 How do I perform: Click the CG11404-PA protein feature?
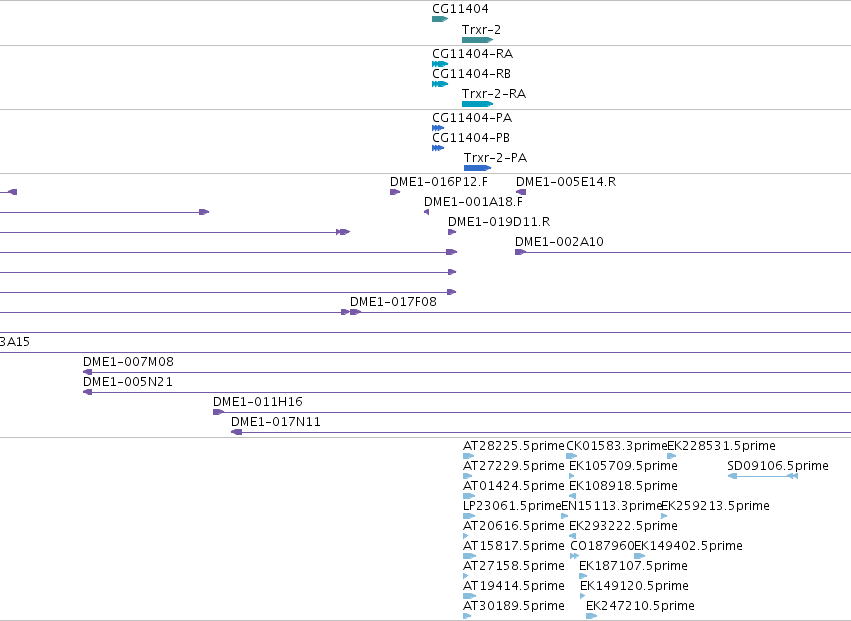438,128
